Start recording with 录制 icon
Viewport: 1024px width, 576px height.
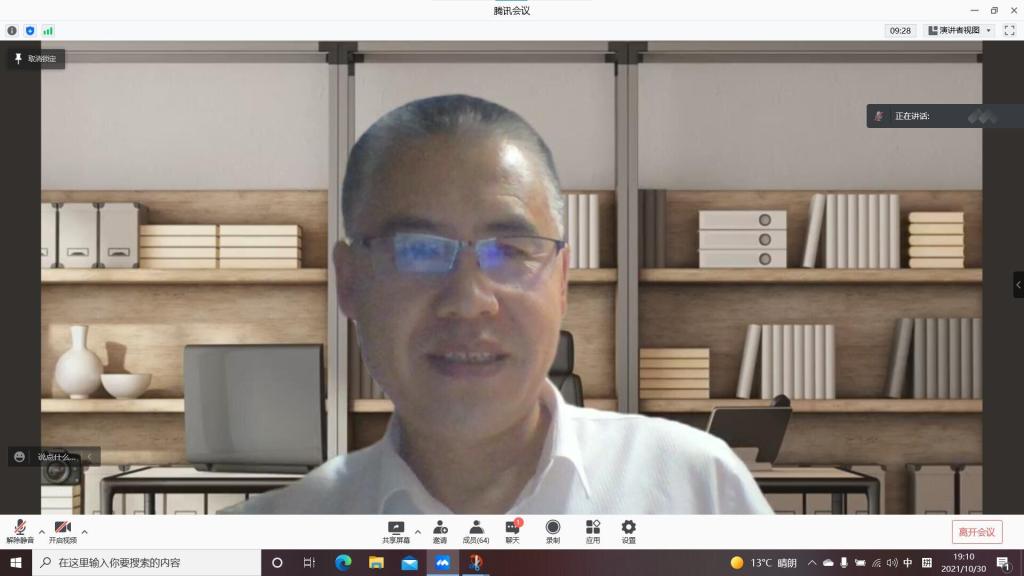[553, 530]
